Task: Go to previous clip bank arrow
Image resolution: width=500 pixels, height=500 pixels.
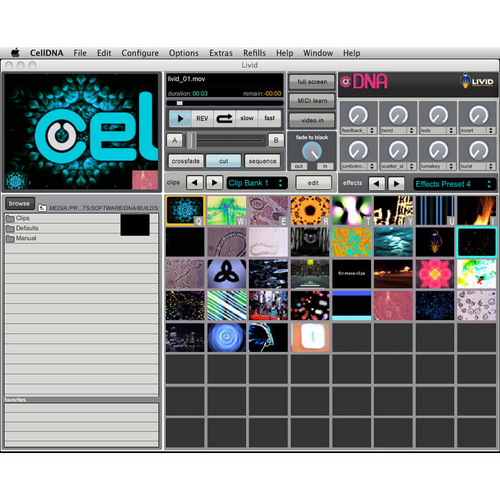Action: pyautogui.click(x=194, y=183)
